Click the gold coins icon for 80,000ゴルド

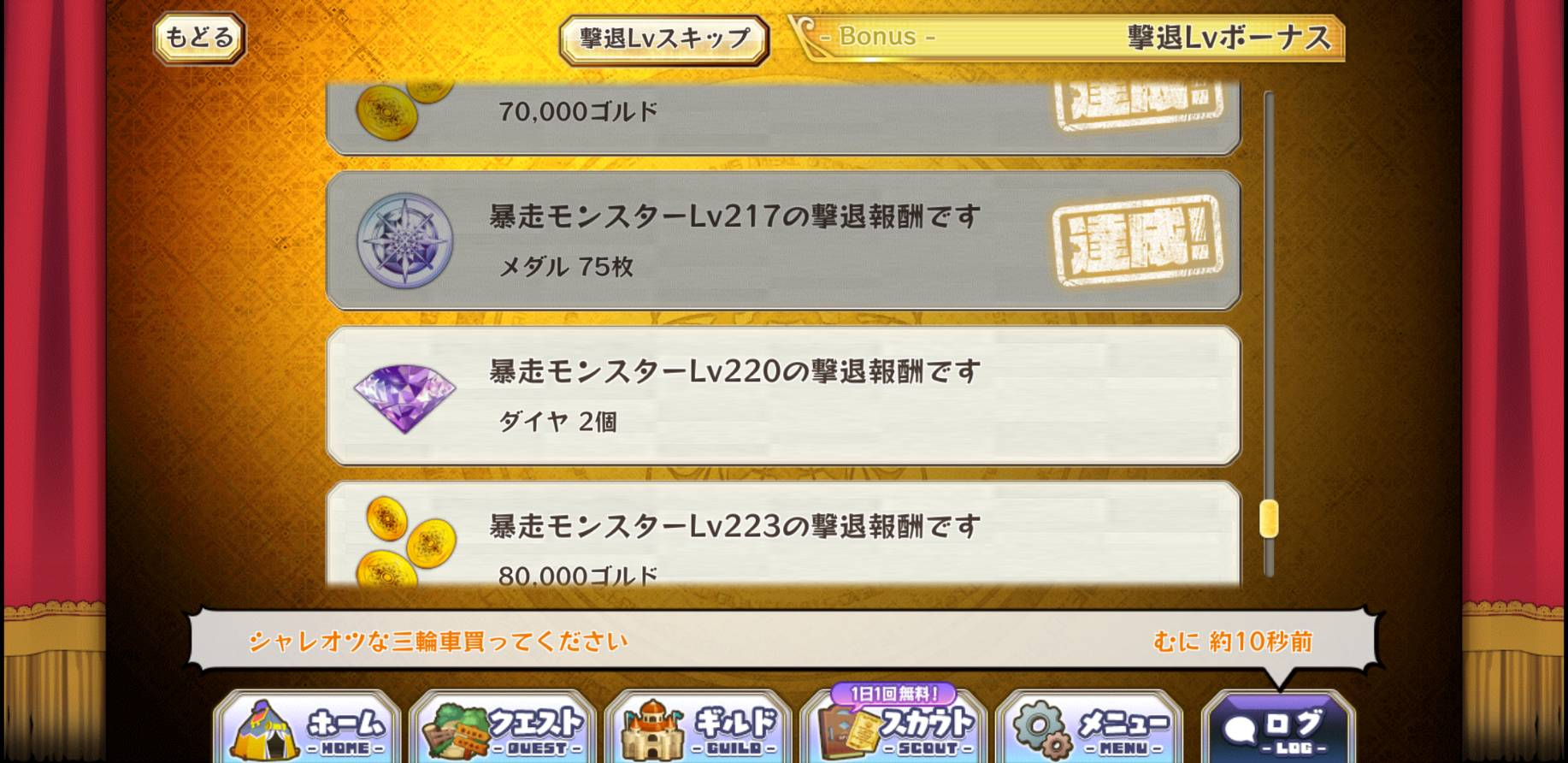click(406, 541)
